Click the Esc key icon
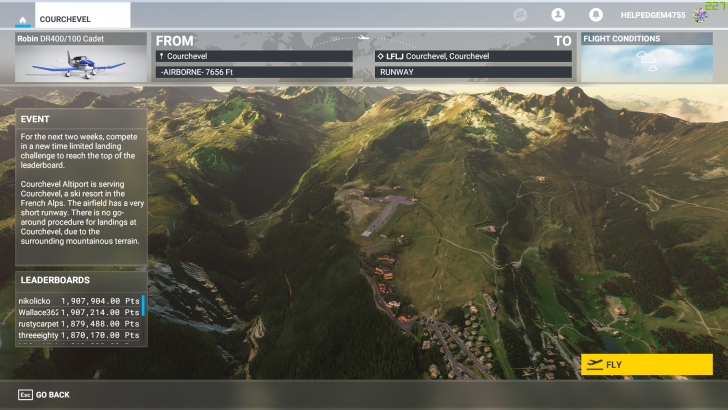Viewport: 728px width, 410px height. (x=25, y=395)
